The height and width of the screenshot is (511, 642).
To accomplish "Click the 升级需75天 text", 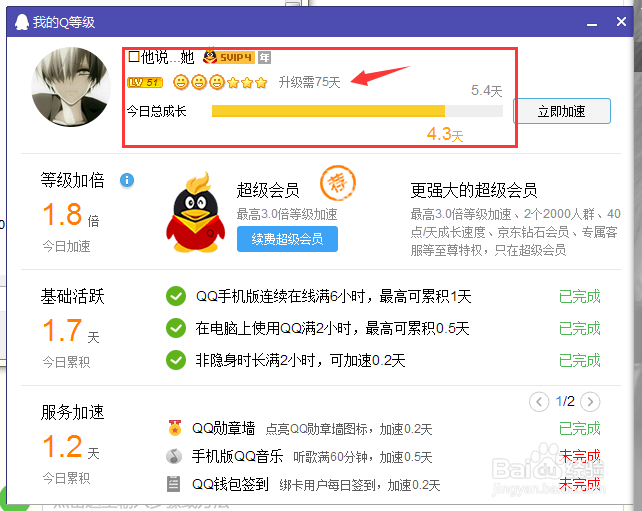I will pyautogui.click(x=310, y=82).
